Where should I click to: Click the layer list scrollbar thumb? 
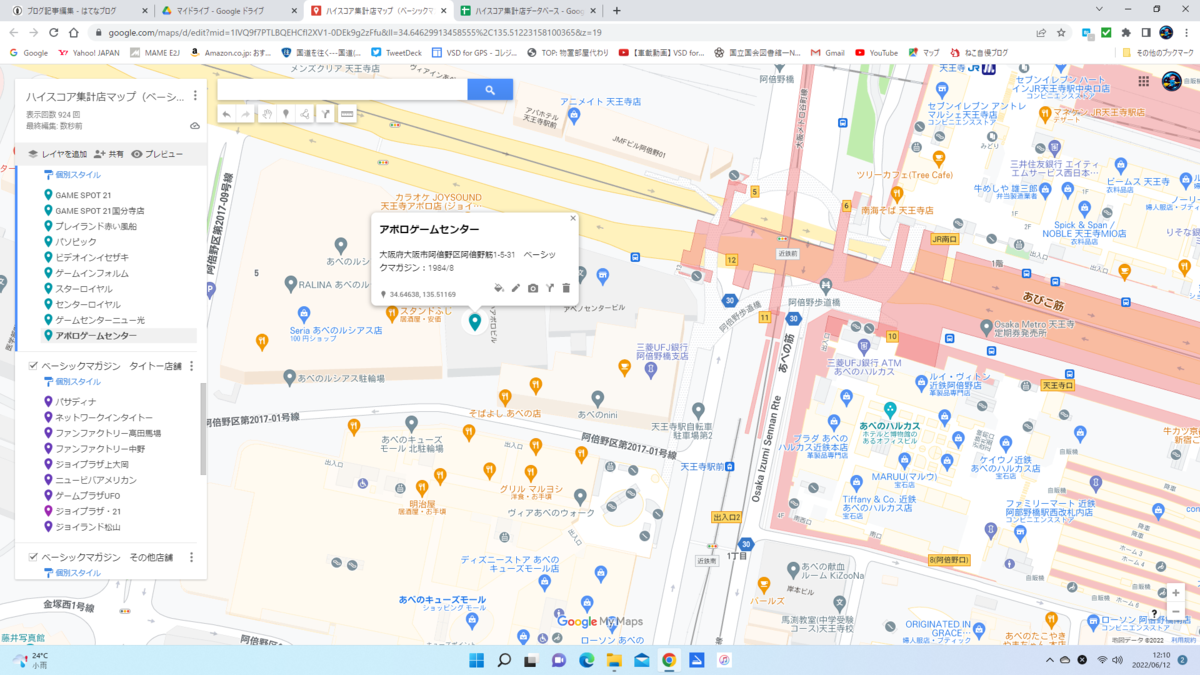click(204, 429)
